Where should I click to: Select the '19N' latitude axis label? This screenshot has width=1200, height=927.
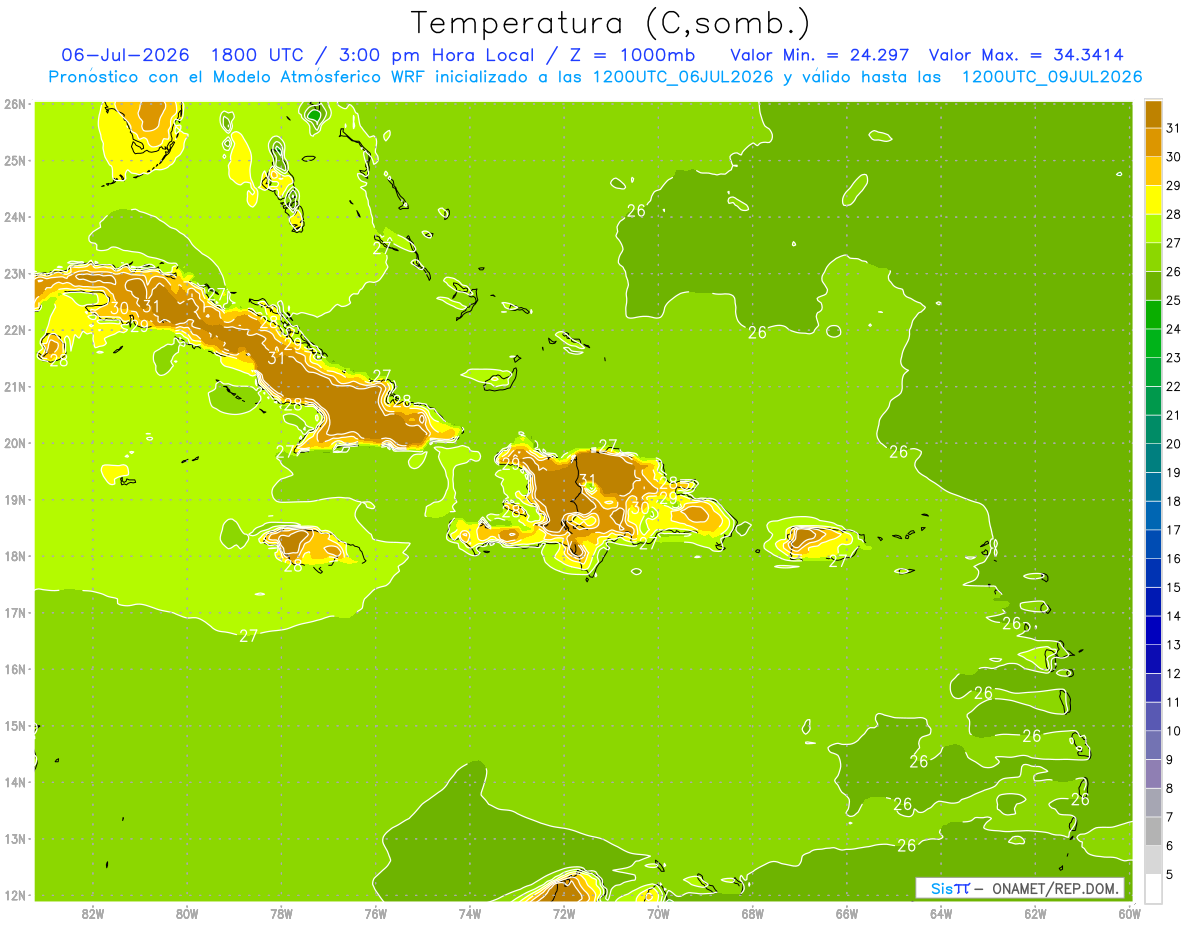pyautogui.click(x=15, y=499)
